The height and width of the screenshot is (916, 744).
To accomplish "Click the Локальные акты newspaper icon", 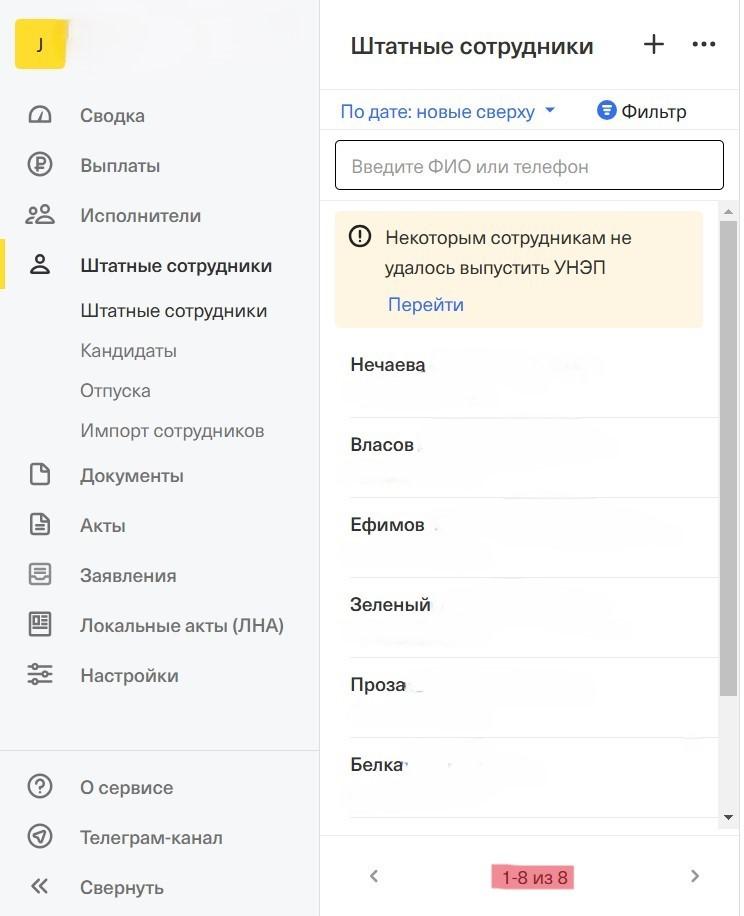I will tap(40, 625).
